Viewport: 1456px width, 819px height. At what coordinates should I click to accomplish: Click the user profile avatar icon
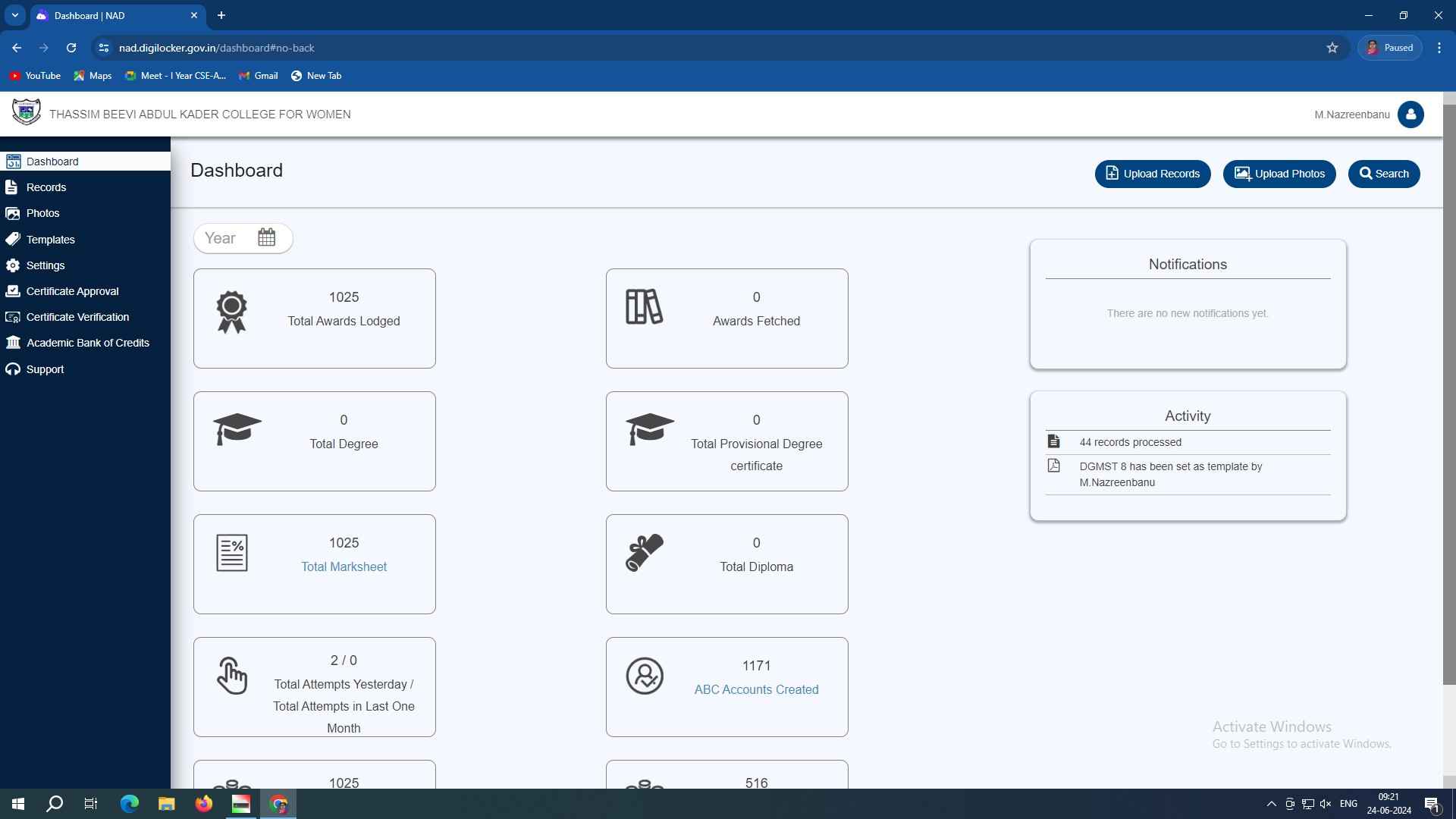pos(1410,115)
